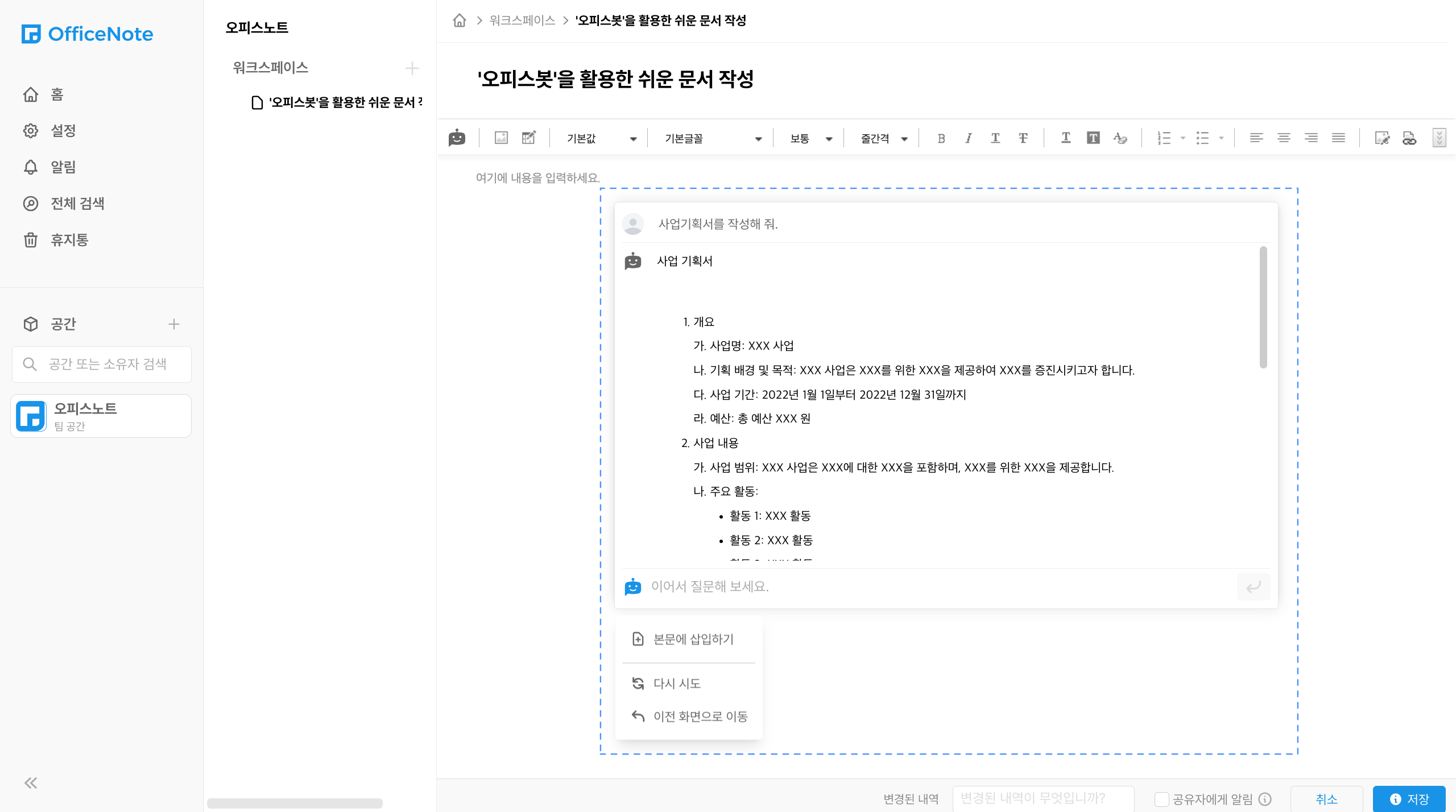
Task: Toggle text background highlight button
Action: pos(1093,138)
